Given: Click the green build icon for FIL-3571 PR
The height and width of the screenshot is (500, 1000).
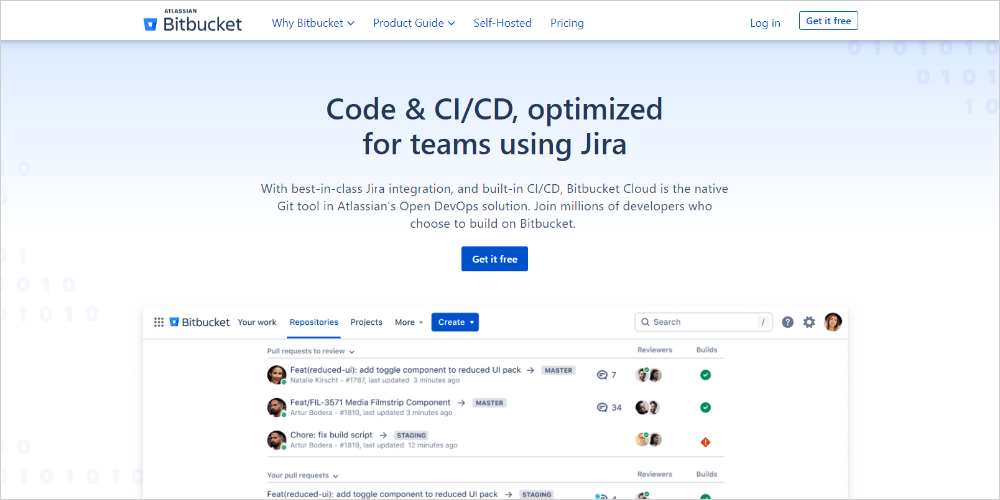Looking at the screenshot, I should pos(705,407).
